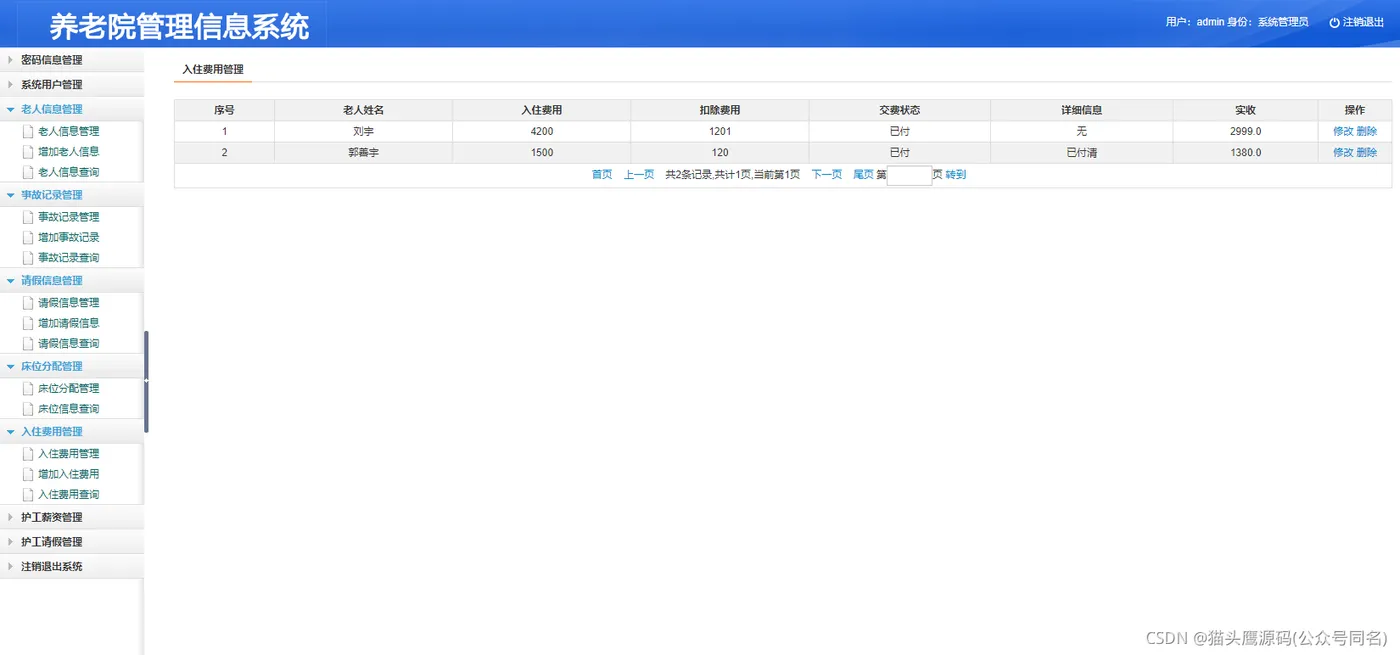Select the 入住费用管理 tab above the table

(x=213, y=70)
